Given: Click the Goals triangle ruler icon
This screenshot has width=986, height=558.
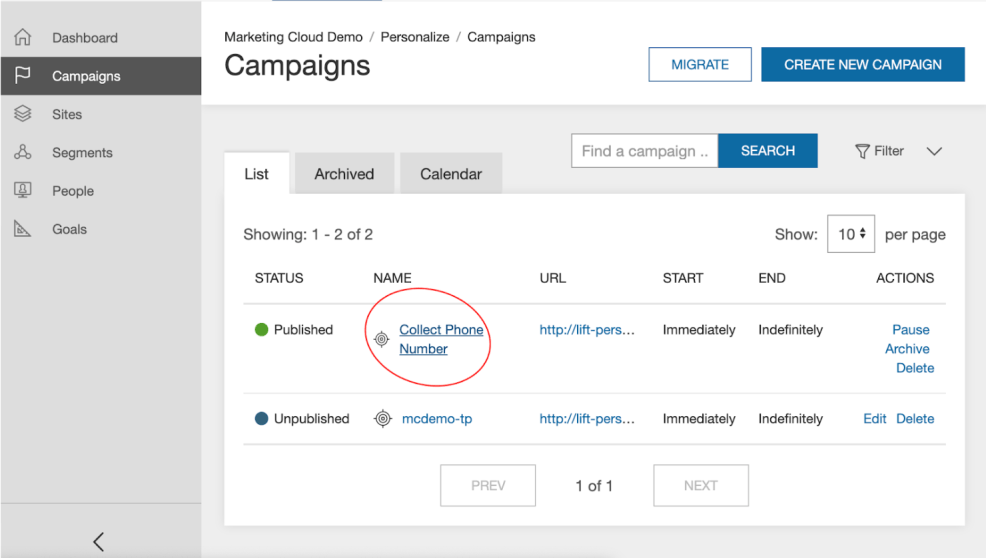Looking at the screenshot, I should 22,229.
